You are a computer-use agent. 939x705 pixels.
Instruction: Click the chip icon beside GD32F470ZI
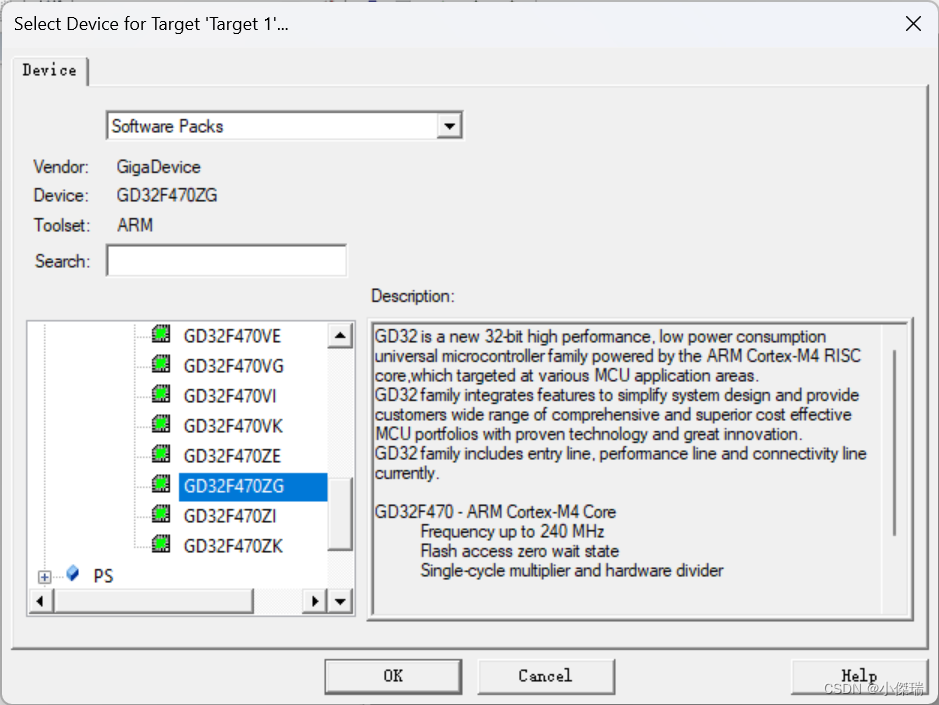161,514
